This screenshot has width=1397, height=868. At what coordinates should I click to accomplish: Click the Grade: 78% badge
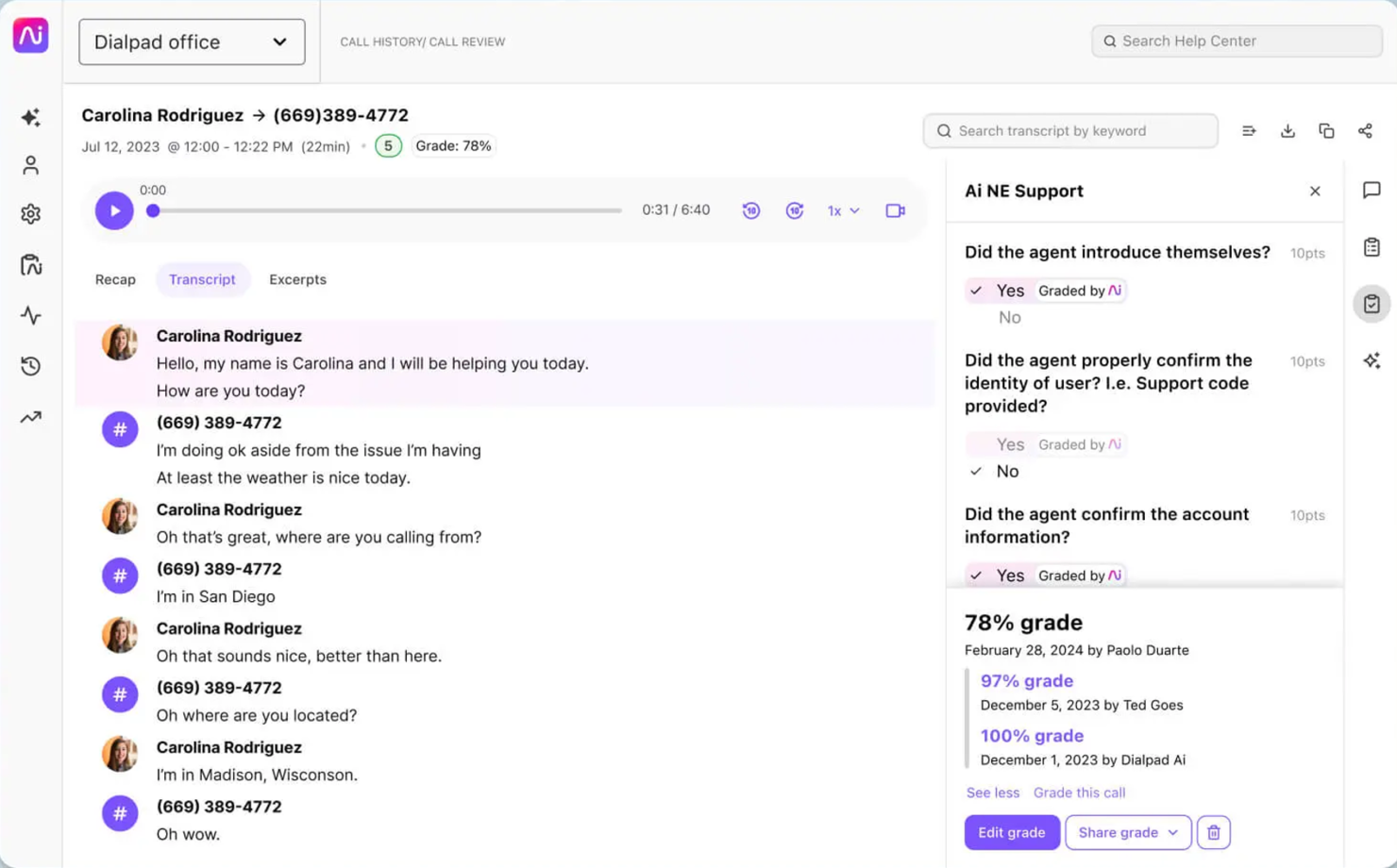pyautogui.click(x=453, y=146)
